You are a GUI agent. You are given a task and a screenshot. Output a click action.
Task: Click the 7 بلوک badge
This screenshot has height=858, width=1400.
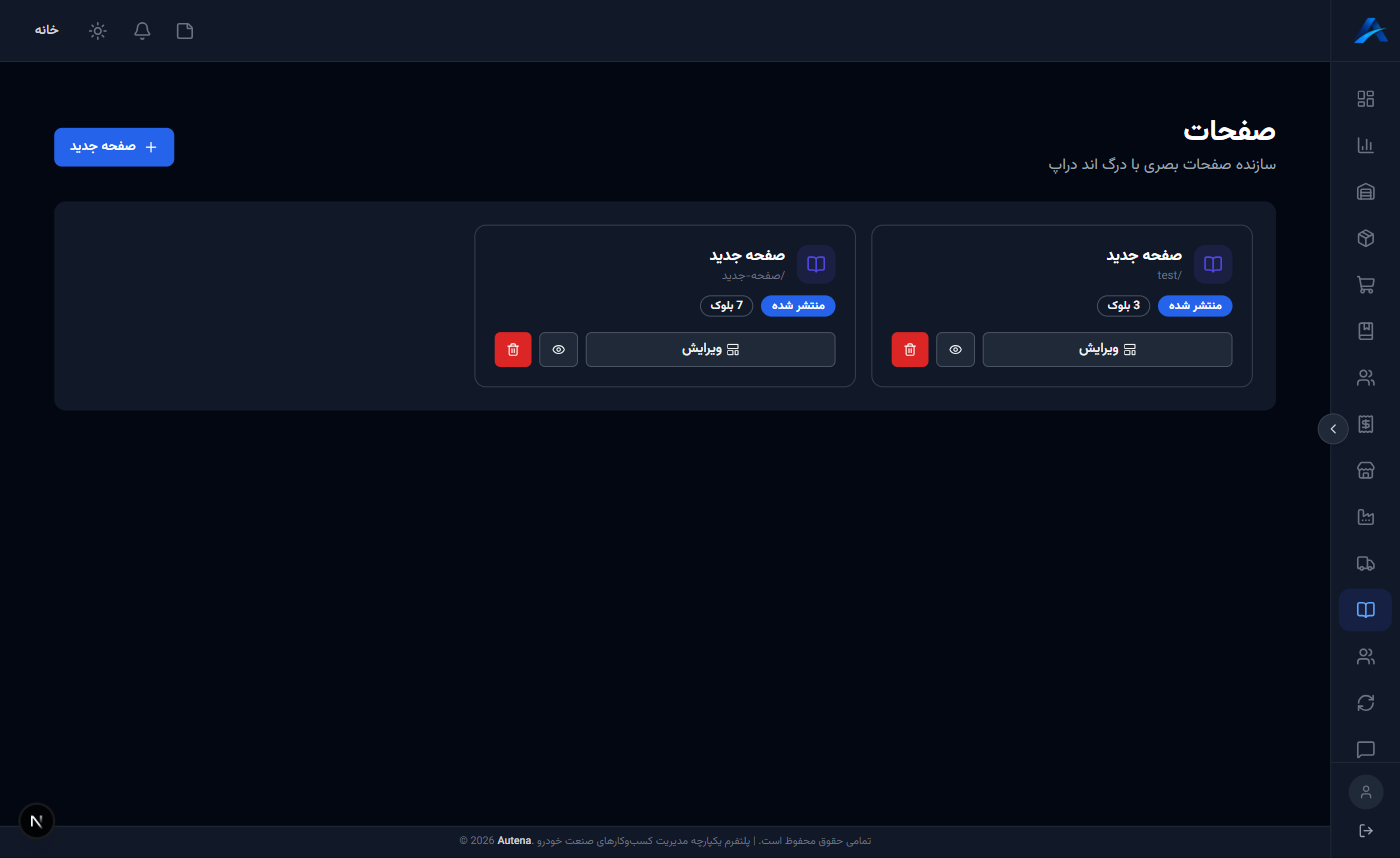tap(727, 306)
